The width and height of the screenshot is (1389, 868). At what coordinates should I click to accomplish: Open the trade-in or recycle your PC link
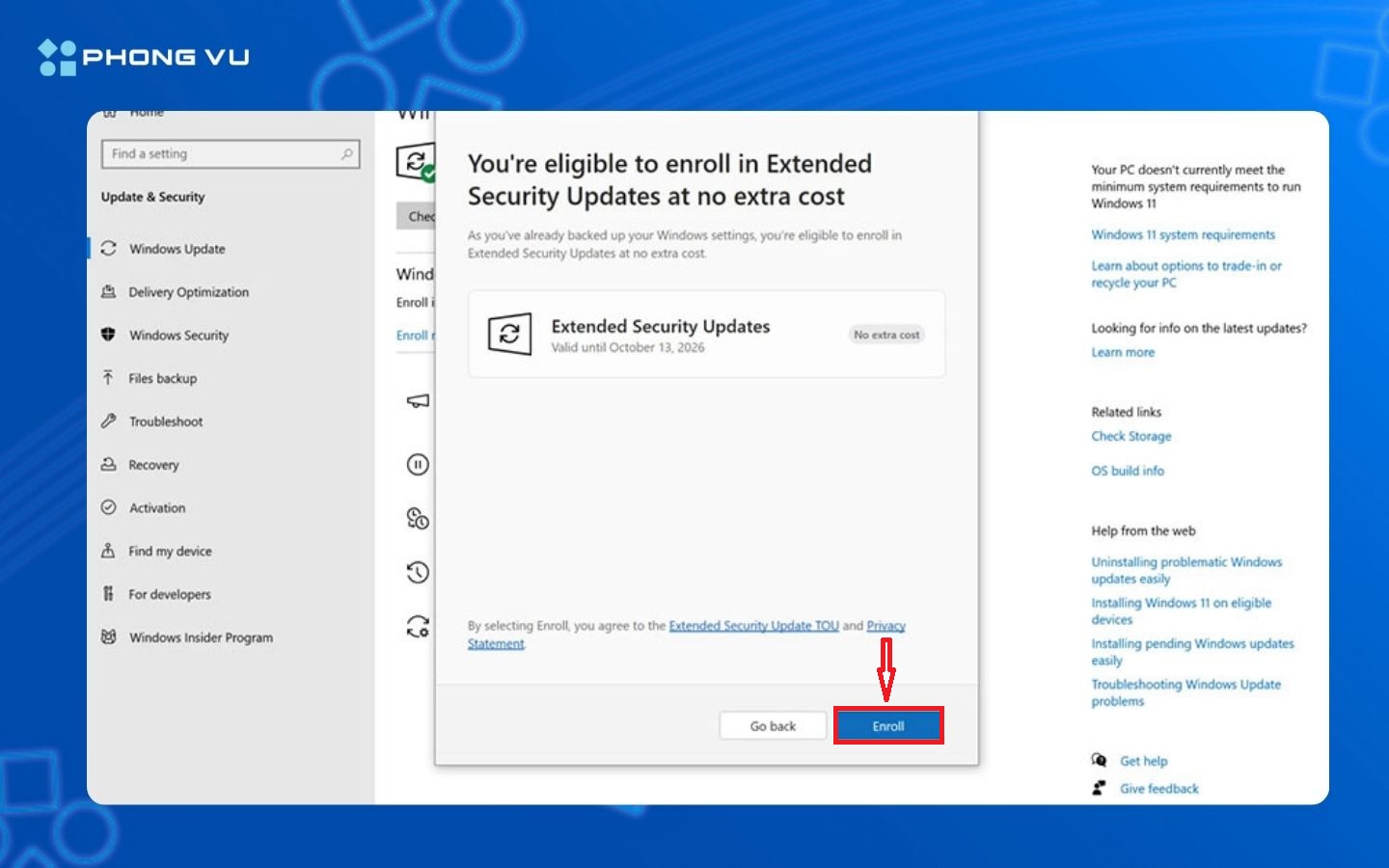point(1186,274)
